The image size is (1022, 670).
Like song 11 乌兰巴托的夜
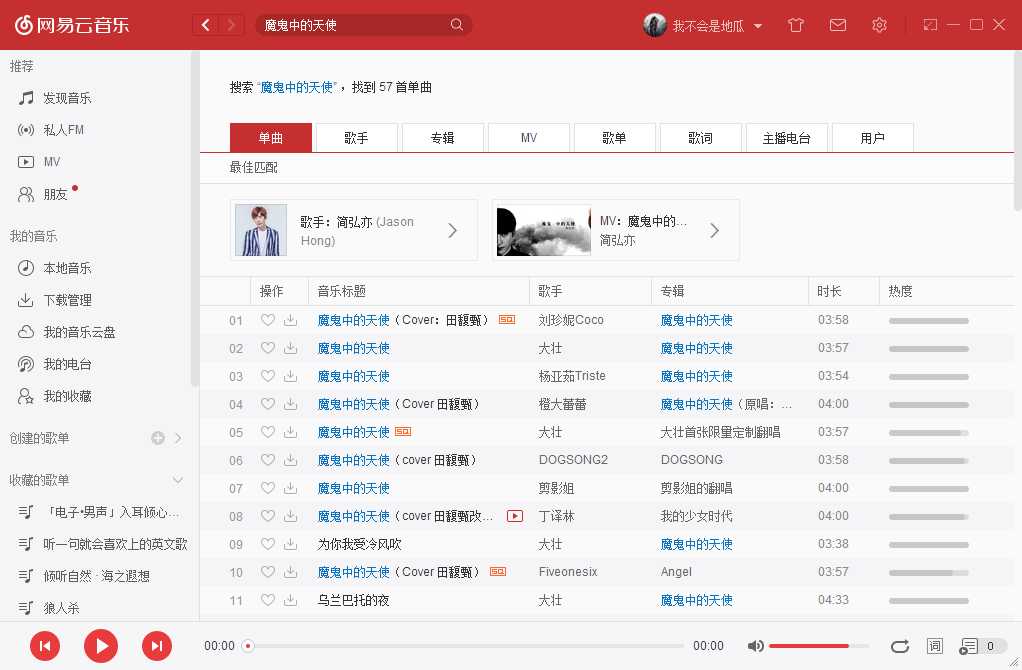click(x=268, y=600)
